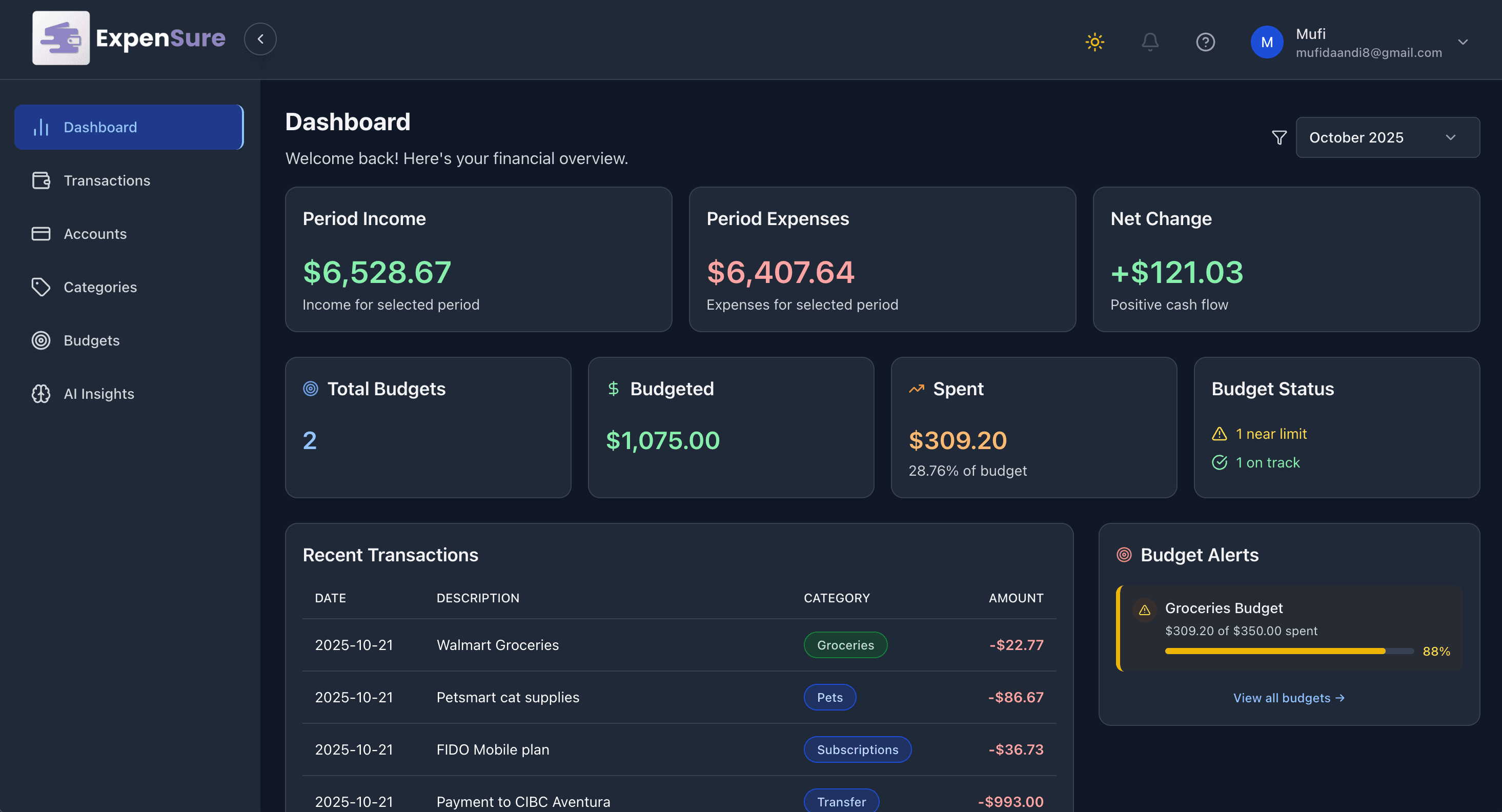
Task: Click the Groceries Budget progress bar
Action: (1273, 651)
